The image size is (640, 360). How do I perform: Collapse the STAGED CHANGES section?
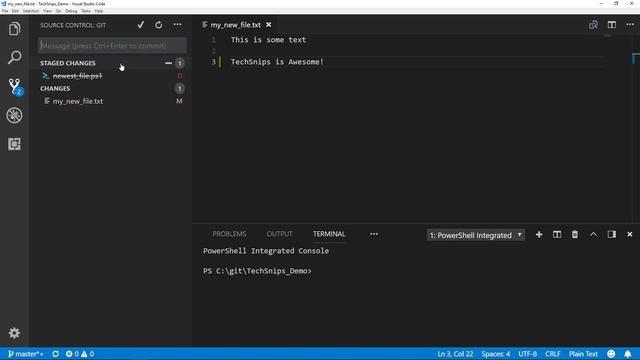pos(68,63)
